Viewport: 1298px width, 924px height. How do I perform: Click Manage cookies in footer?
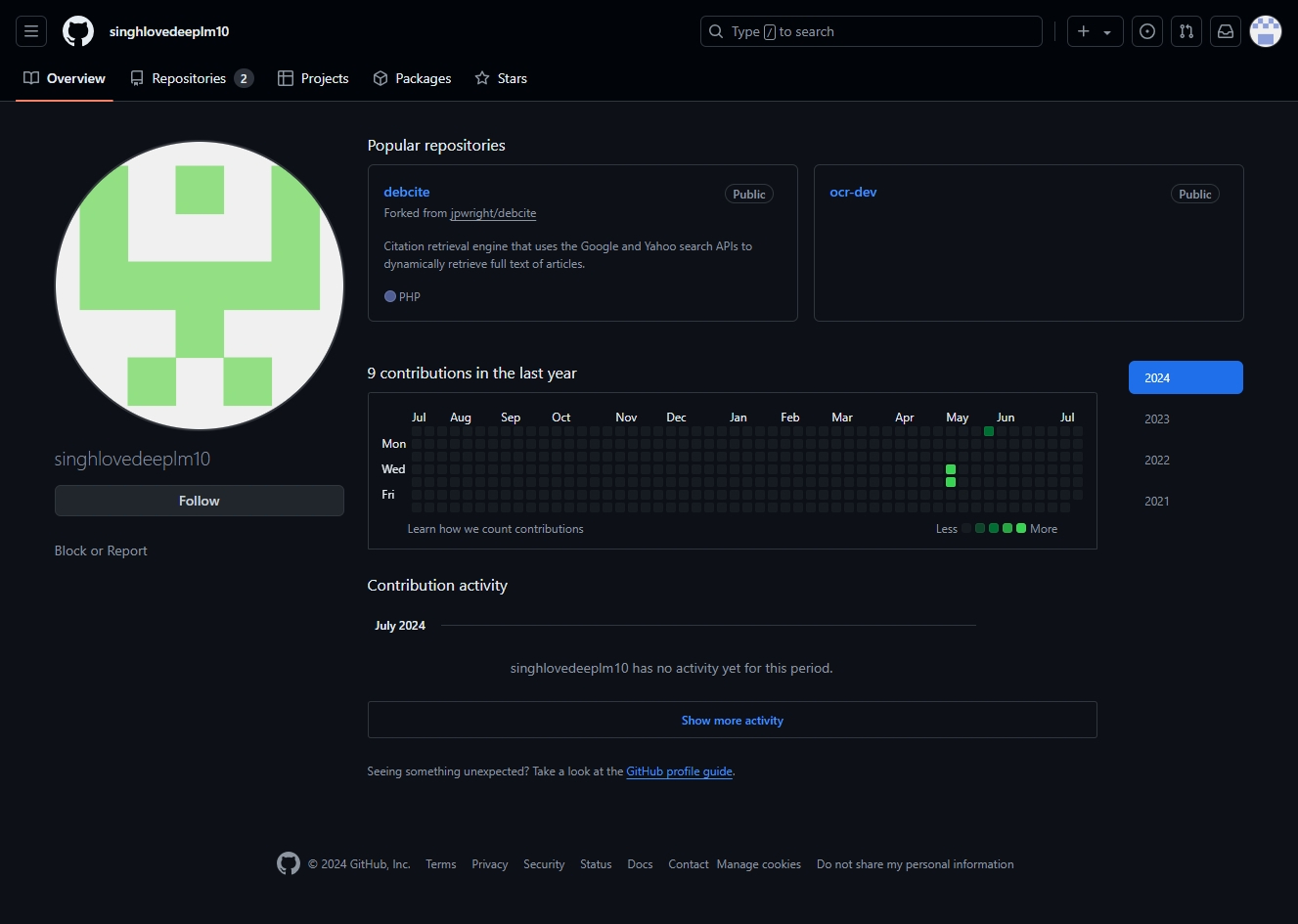[x=759, y=864]
